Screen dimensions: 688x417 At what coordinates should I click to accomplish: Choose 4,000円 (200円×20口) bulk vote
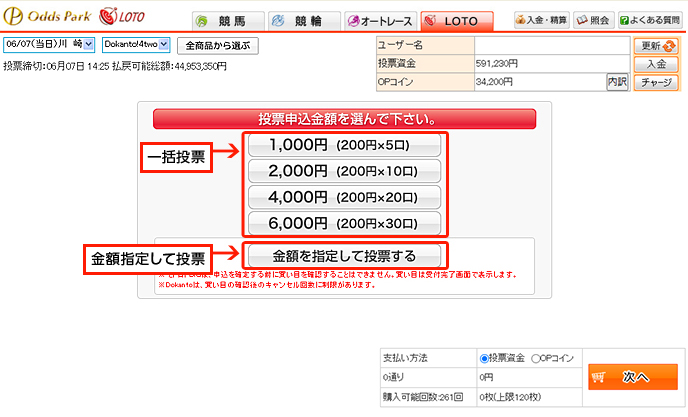[x=344, y=198]
